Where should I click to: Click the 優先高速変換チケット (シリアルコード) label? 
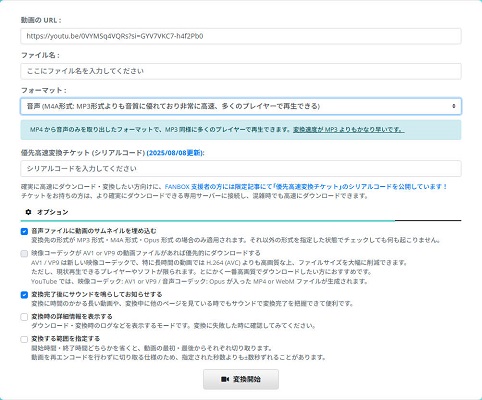click(x=83, y=153)
